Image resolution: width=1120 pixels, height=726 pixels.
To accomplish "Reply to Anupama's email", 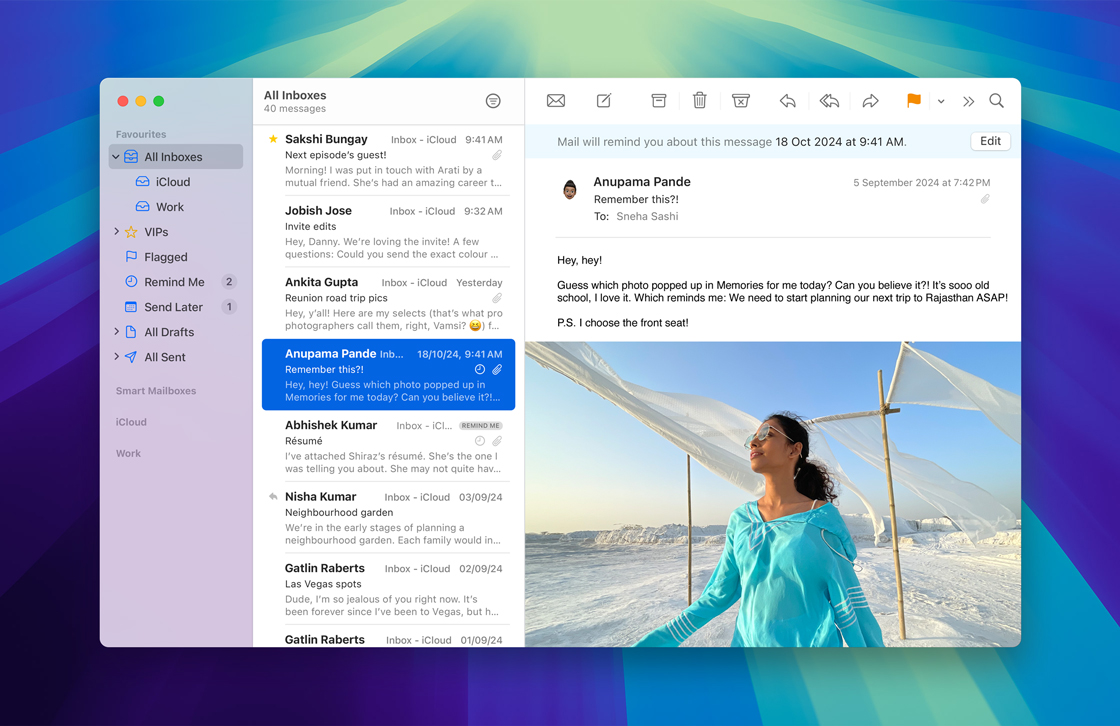I will point(788,101).
